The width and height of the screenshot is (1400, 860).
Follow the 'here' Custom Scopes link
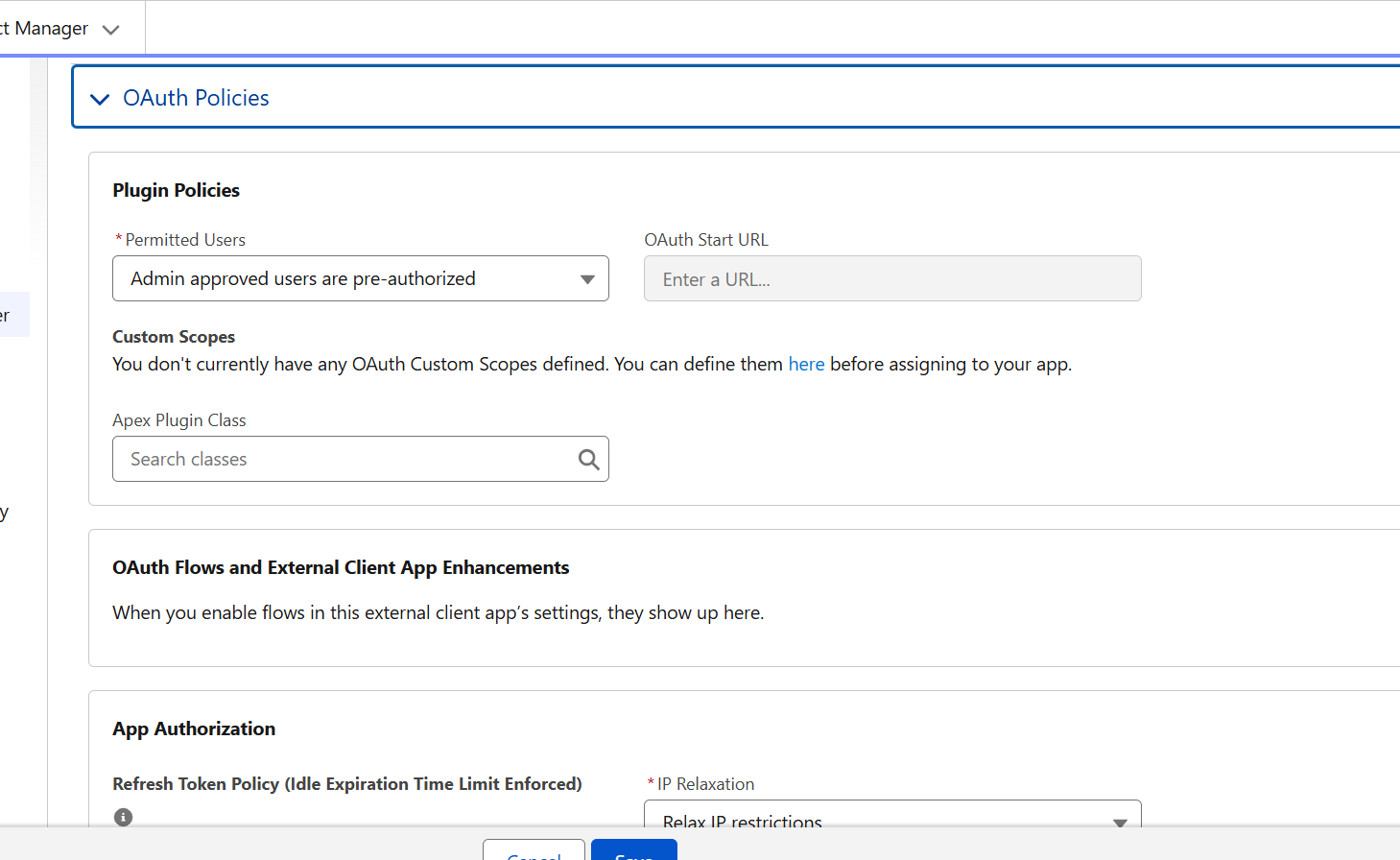[806, 364]
